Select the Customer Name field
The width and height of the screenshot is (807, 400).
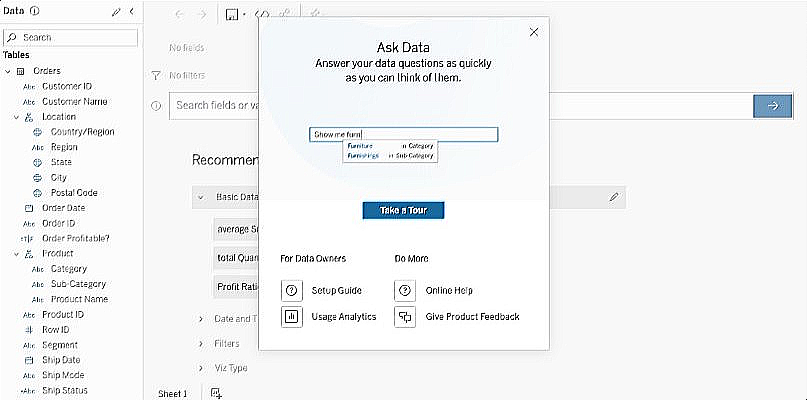tap(75, 102)
